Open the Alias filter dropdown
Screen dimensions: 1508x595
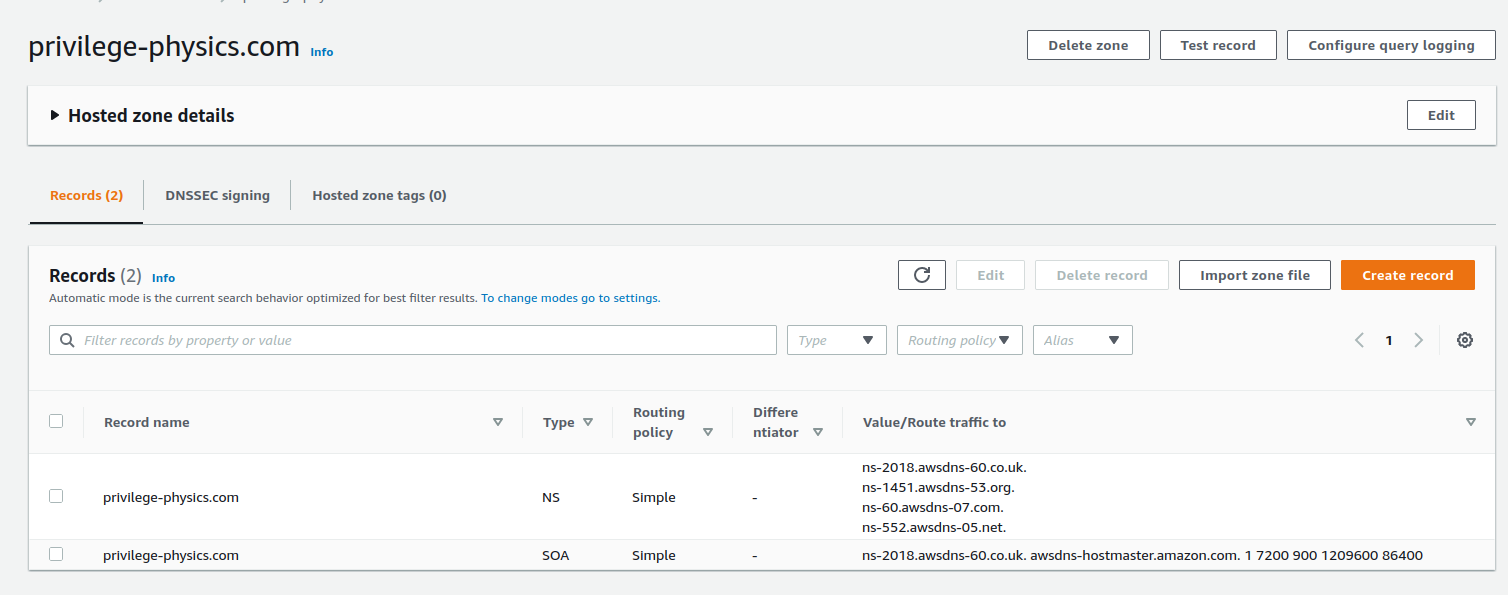(1083, 340)
